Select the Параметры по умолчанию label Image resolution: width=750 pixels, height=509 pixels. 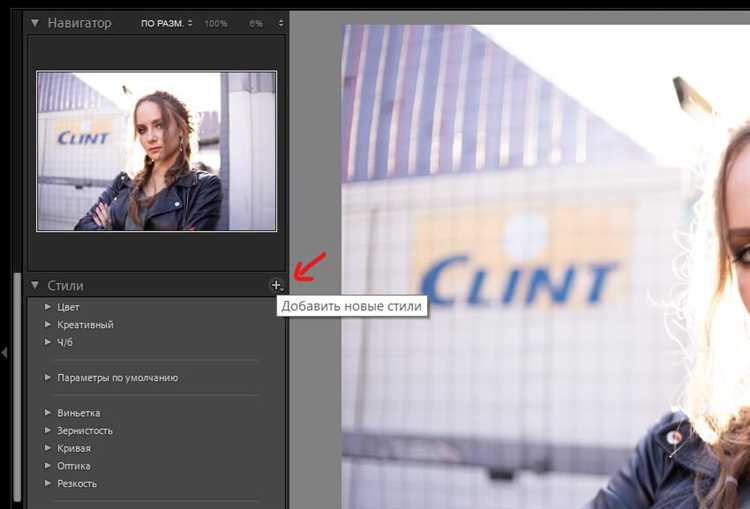pyautogui.click(x=118, y=378)
